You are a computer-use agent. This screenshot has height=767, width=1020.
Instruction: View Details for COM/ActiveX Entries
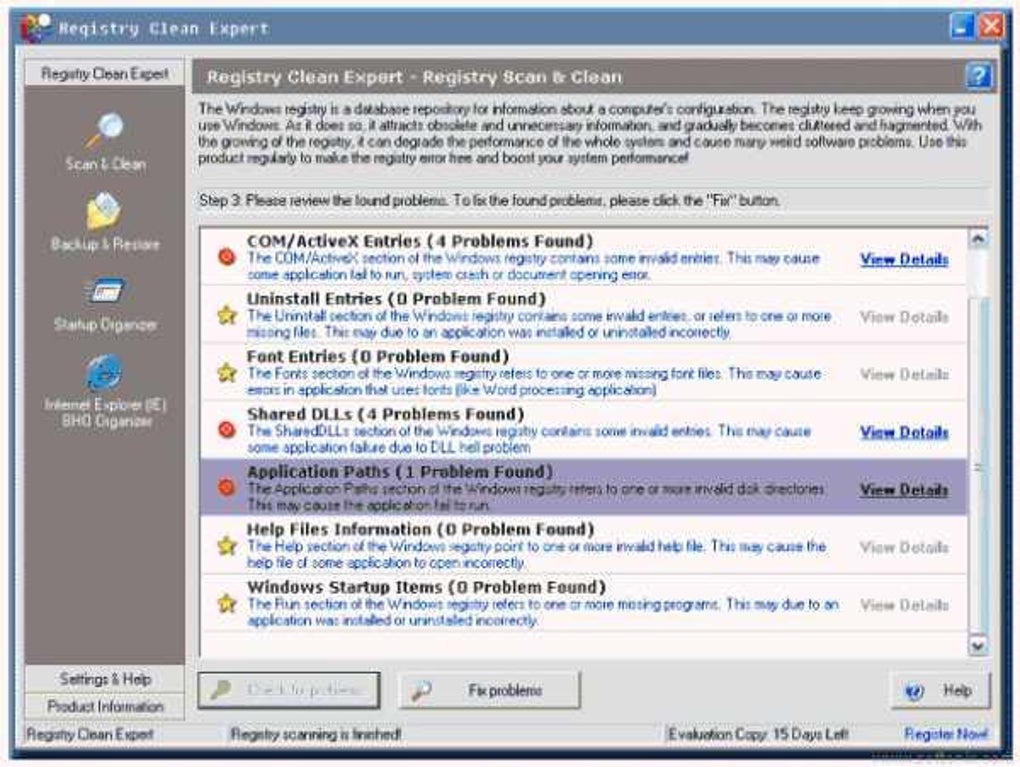tap(904, 259)
